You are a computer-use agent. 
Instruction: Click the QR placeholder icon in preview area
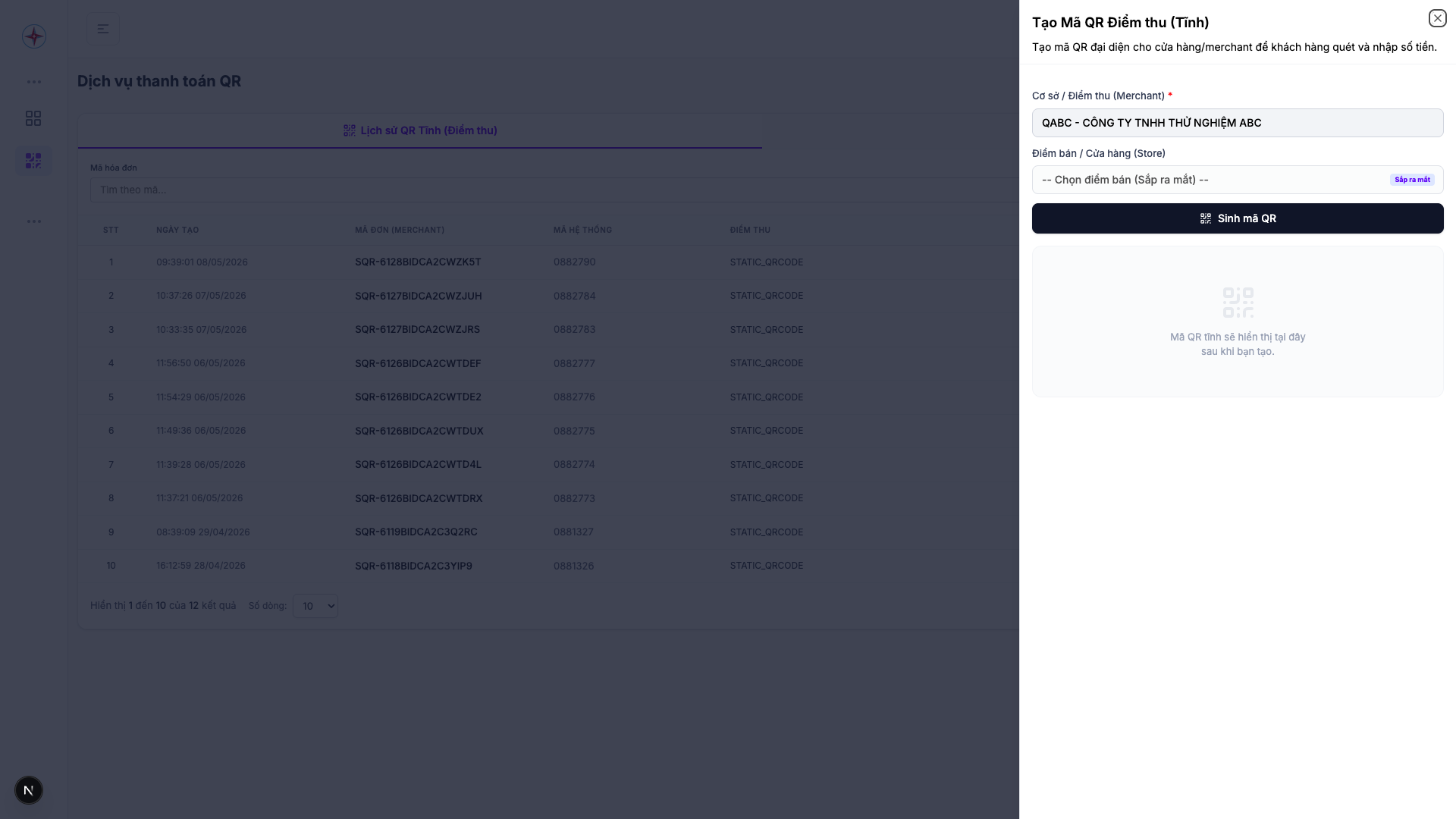[x=1238, y=303]
